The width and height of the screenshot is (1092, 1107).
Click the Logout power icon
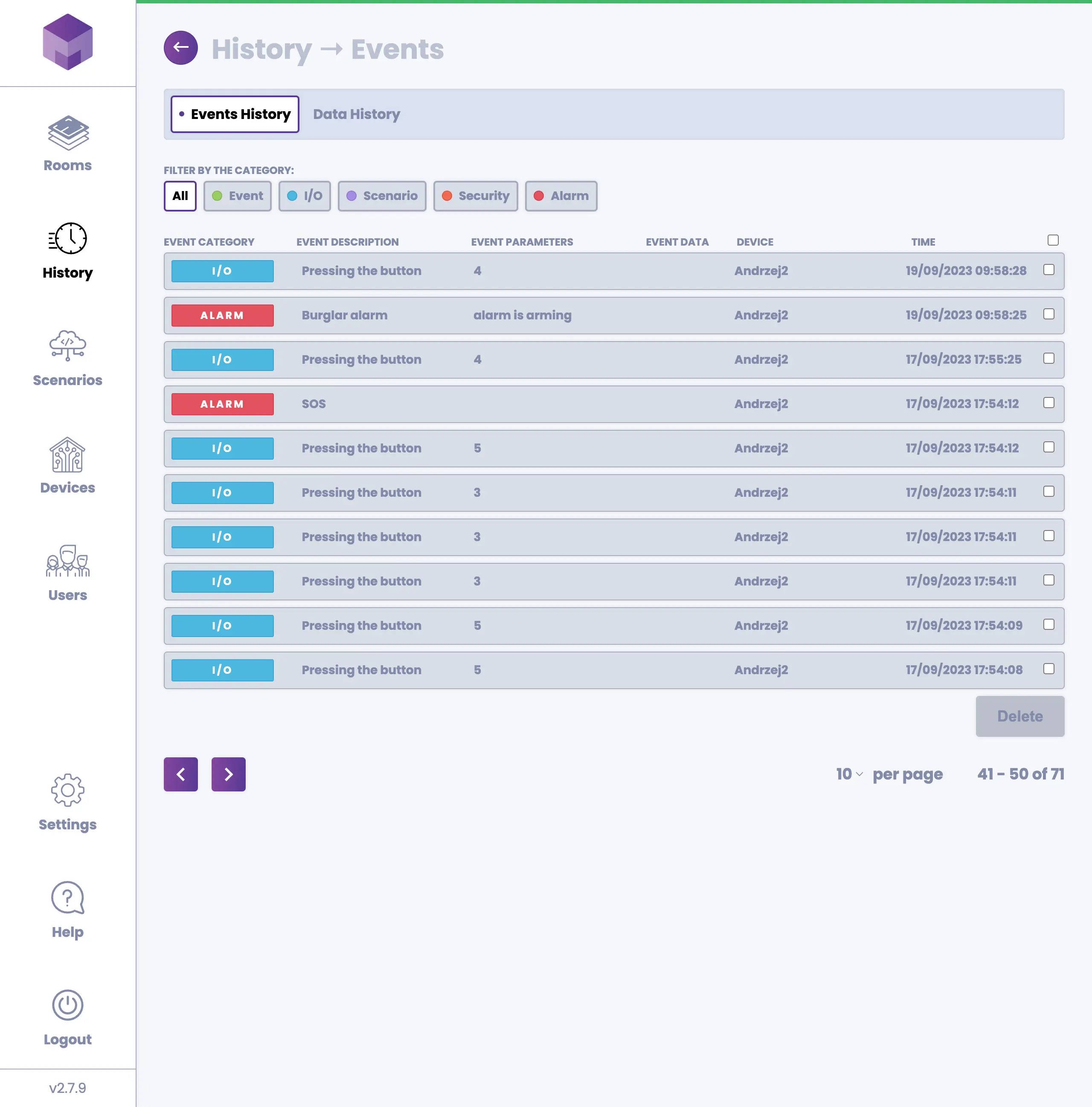pyautogui.click(x=68, y=1005)
